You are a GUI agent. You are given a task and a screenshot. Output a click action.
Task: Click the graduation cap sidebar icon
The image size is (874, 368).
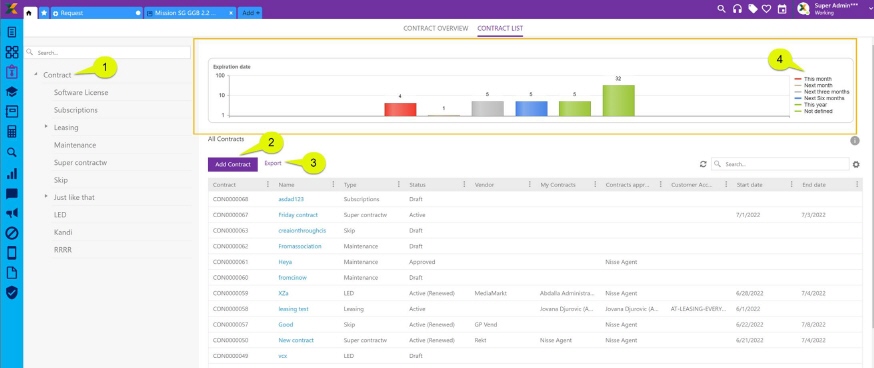(x=12, y=92)
